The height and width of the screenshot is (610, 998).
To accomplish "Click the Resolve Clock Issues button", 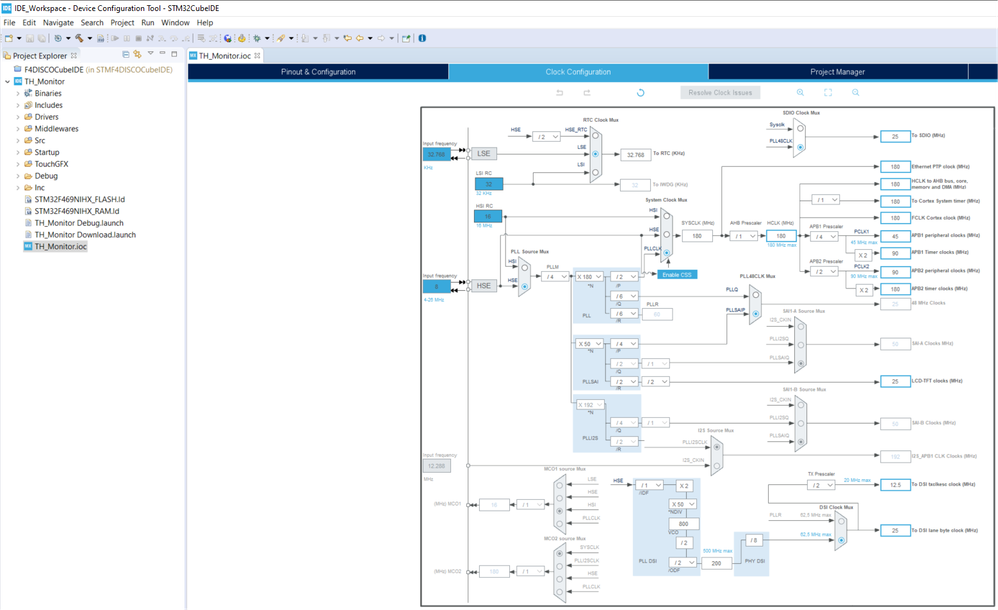I will pos(720,92).
